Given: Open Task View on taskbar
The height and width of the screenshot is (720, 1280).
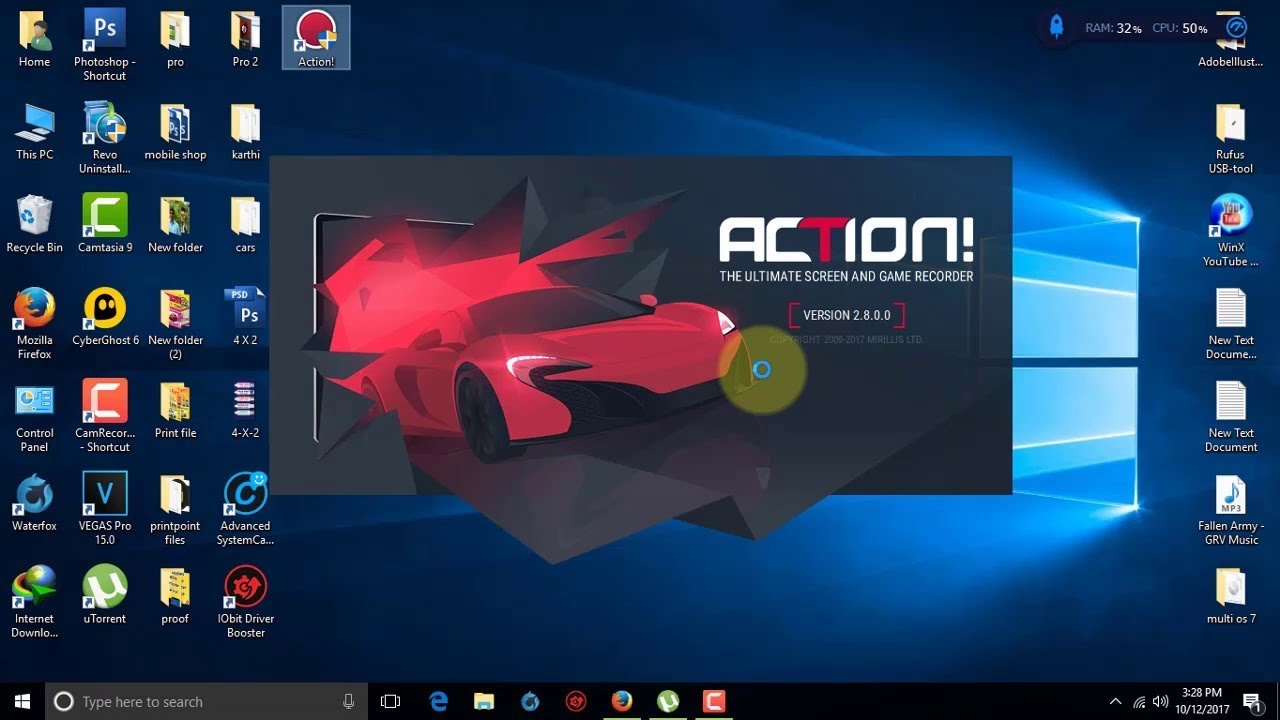Looking at the screenshot, I should click(391, 701).
